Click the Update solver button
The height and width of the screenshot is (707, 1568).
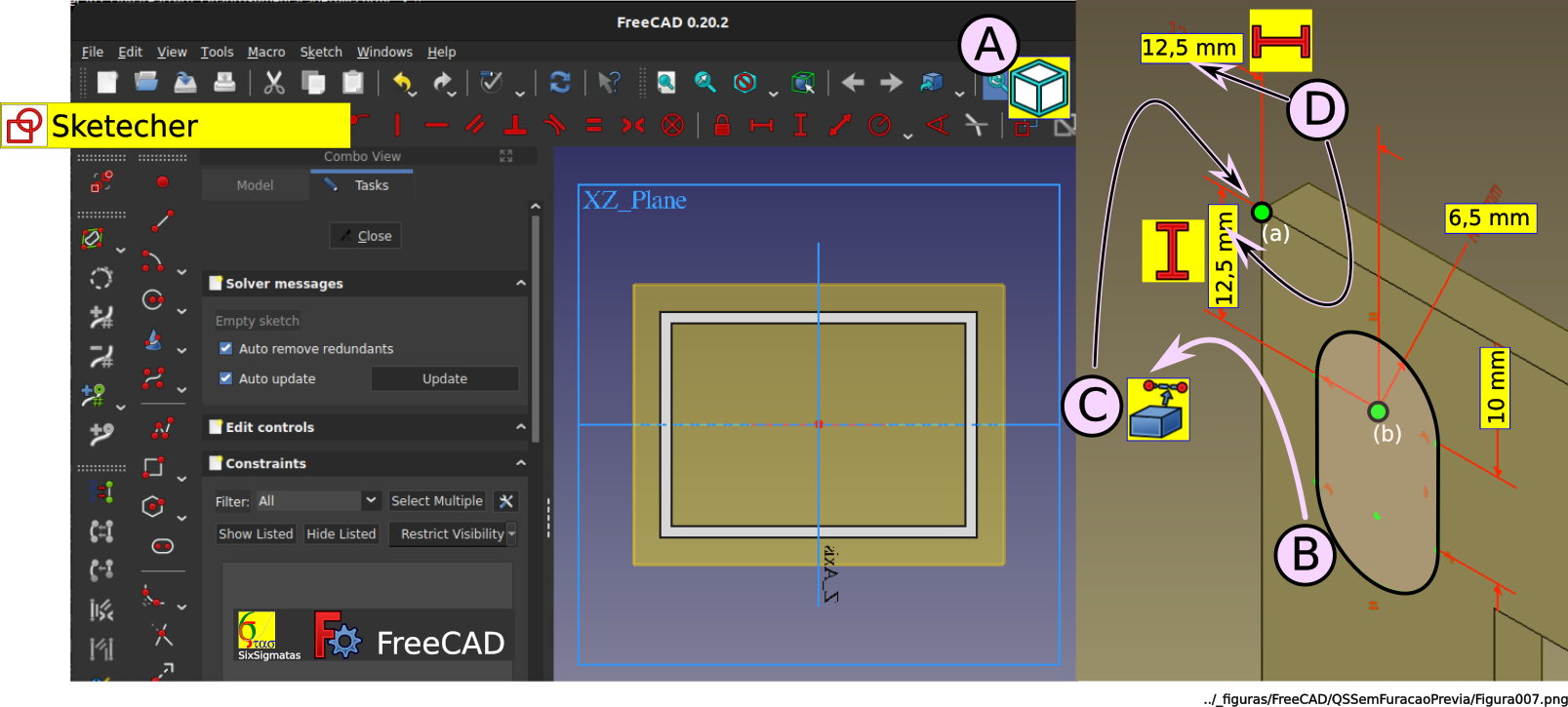[x=445, y=378]
